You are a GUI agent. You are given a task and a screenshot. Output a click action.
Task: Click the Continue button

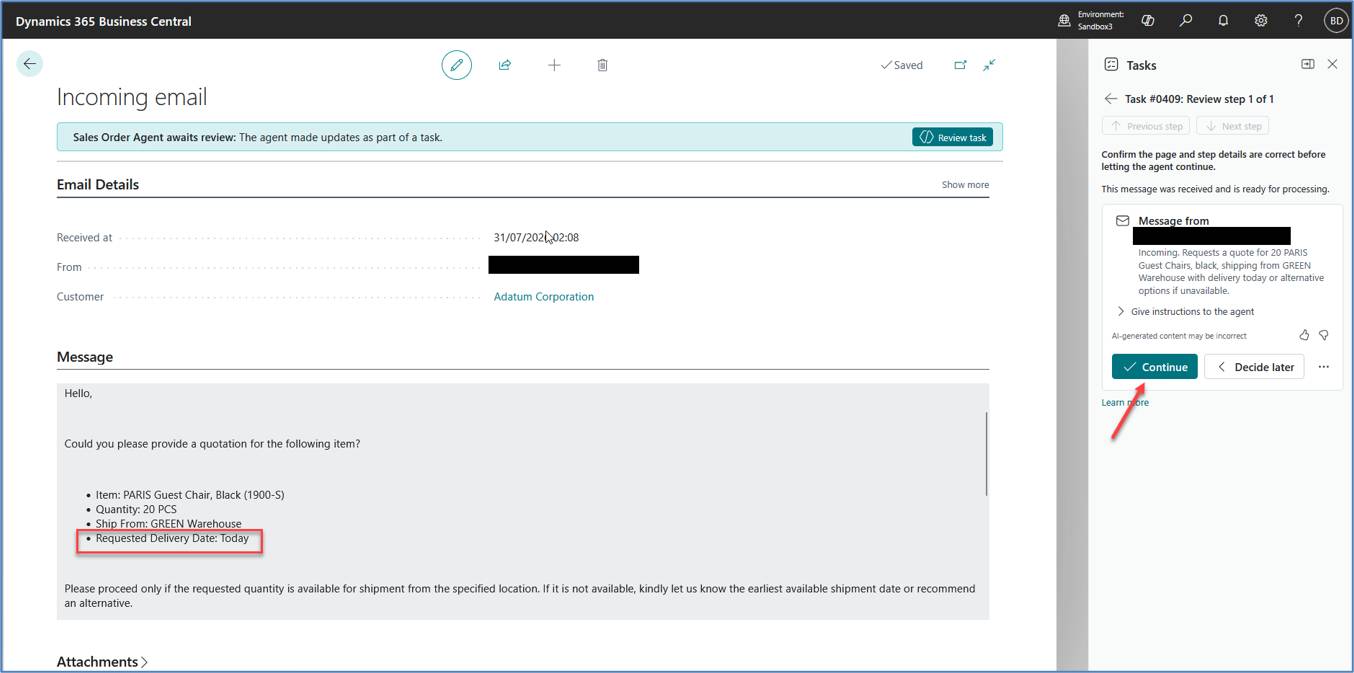pyautogui.click(x=1154, y=367)
